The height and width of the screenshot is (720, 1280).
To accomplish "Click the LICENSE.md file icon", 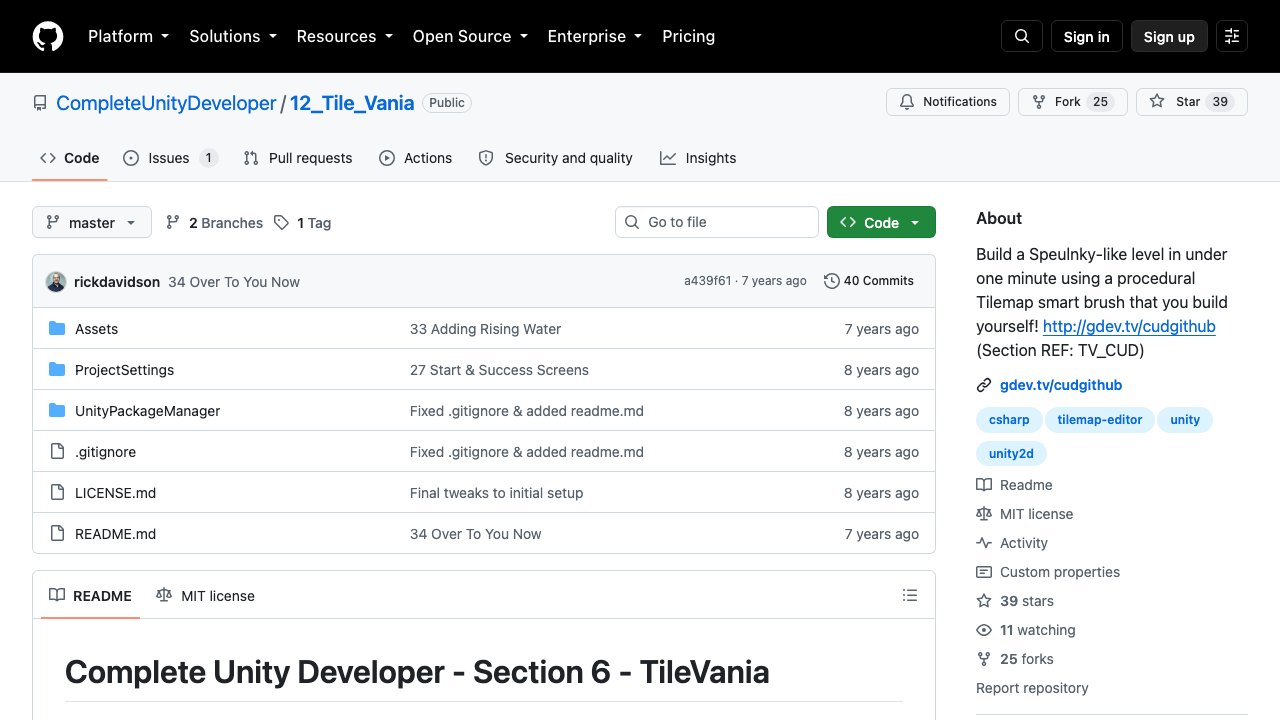I will pos(57,493).
